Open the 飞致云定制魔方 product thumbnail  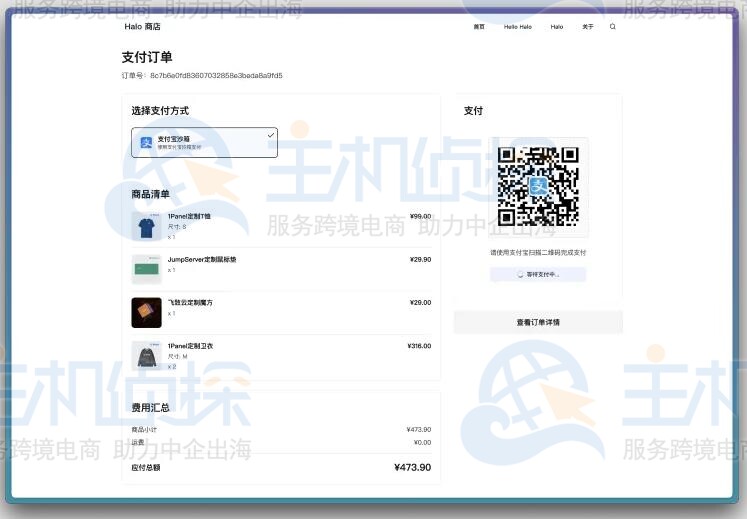pos(146,313)
